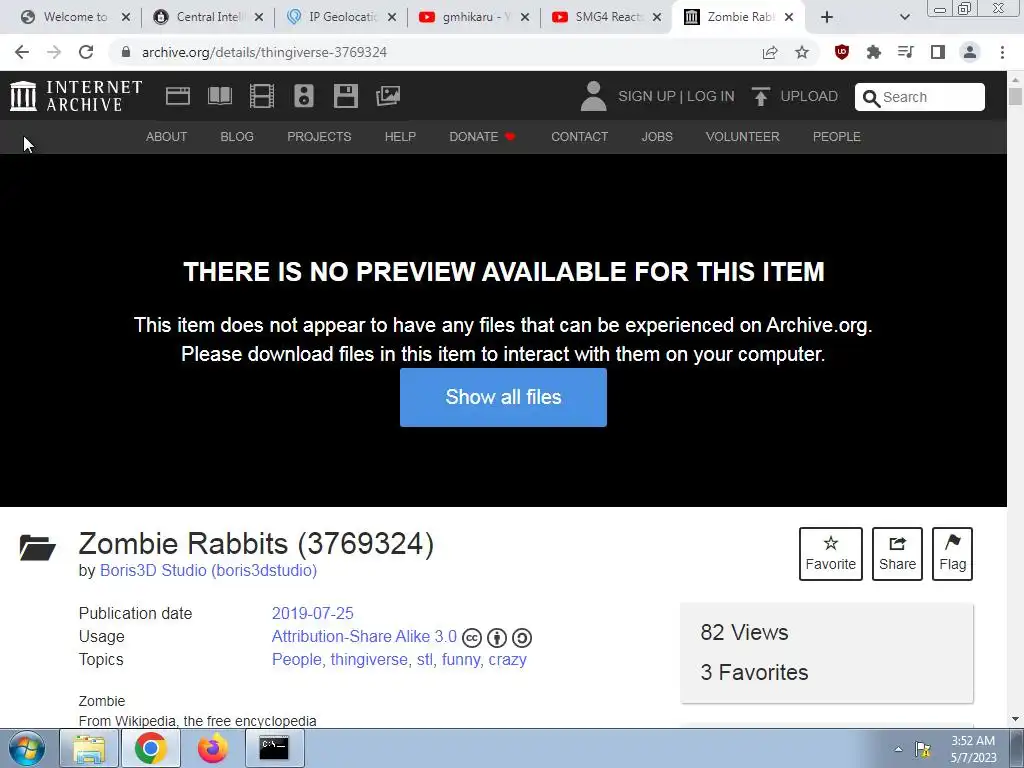
Task: Open the Attribution-Share Alike 3.0 license link
Action: pyautogui.click(x=364, y=636)
